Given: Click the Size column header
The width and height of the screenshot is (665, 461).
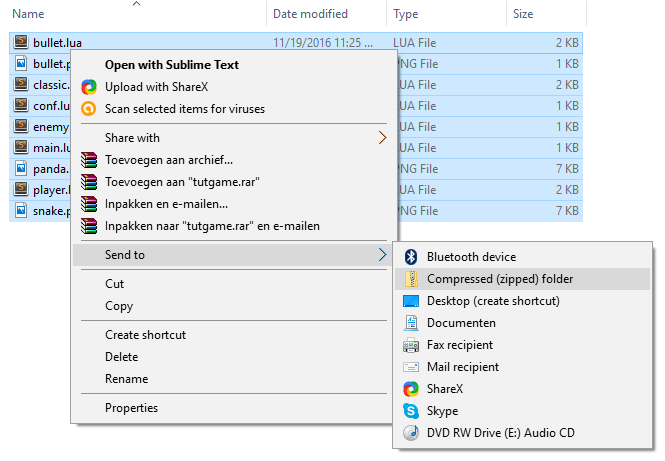Looking at the screenshot, I should click(523, 14).
